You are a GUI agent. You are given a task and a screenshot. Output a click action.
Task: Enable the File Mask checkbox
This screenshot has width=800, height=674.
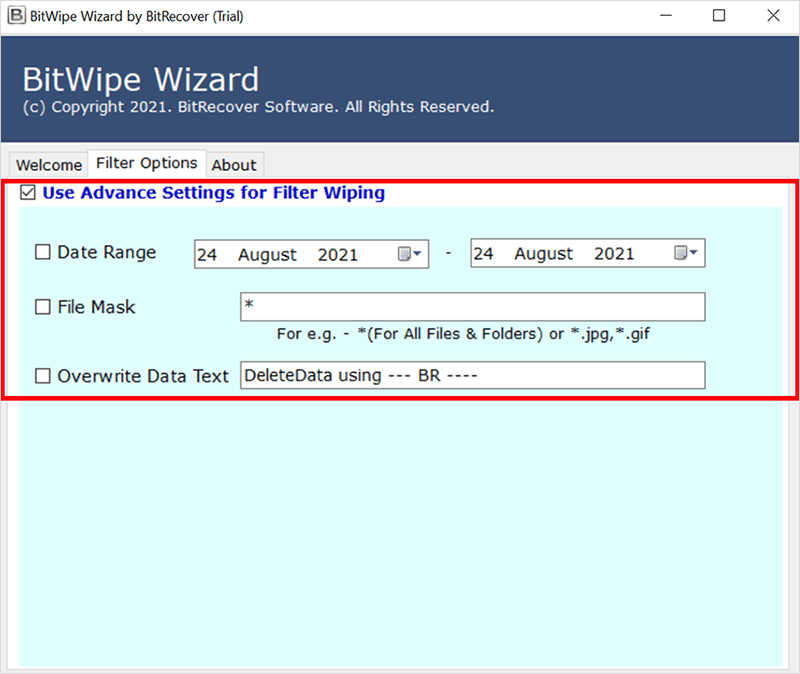[43, 308]
